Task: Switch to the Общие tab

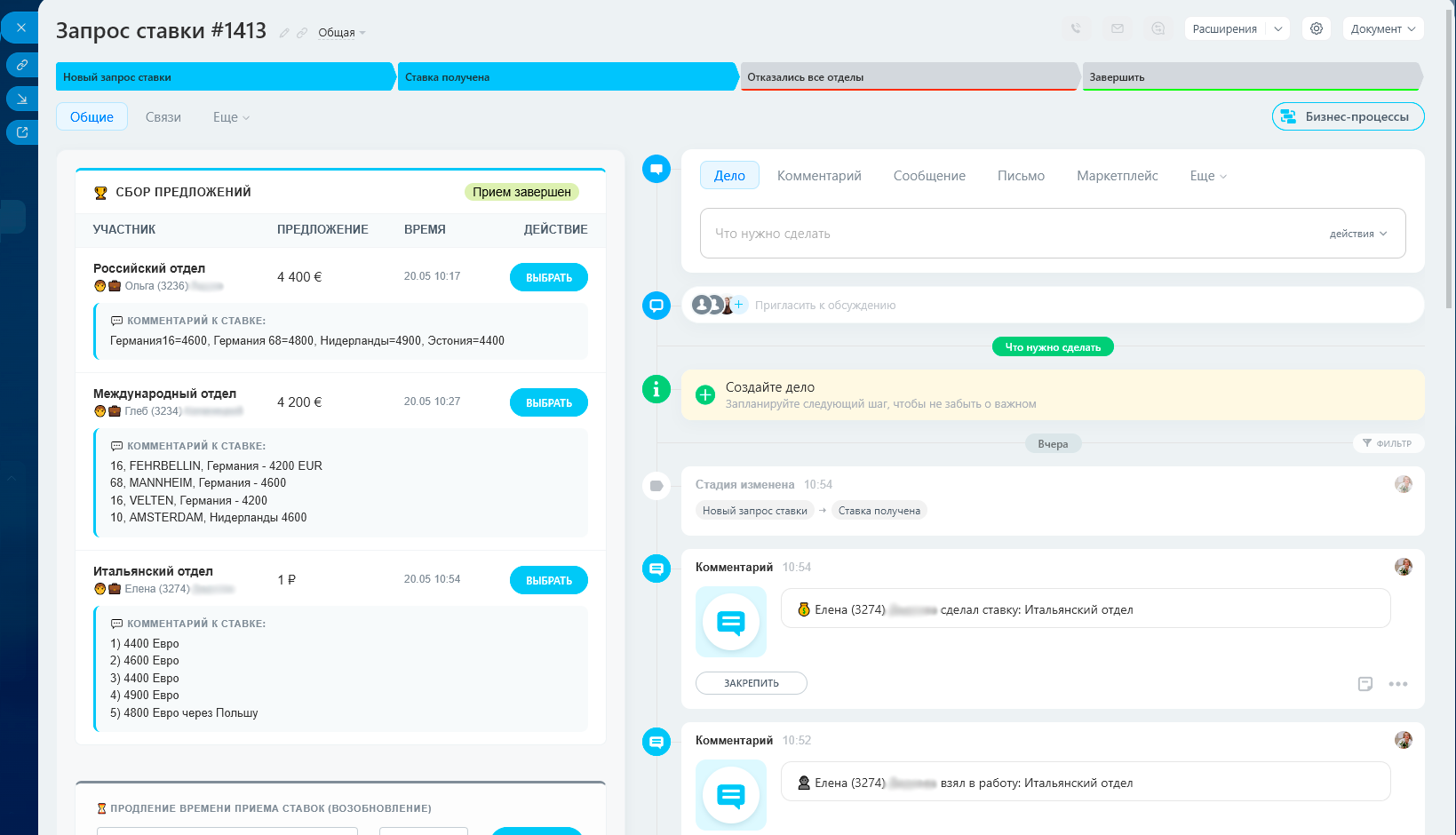Action: pyautogui.click(x=91, y=116)
